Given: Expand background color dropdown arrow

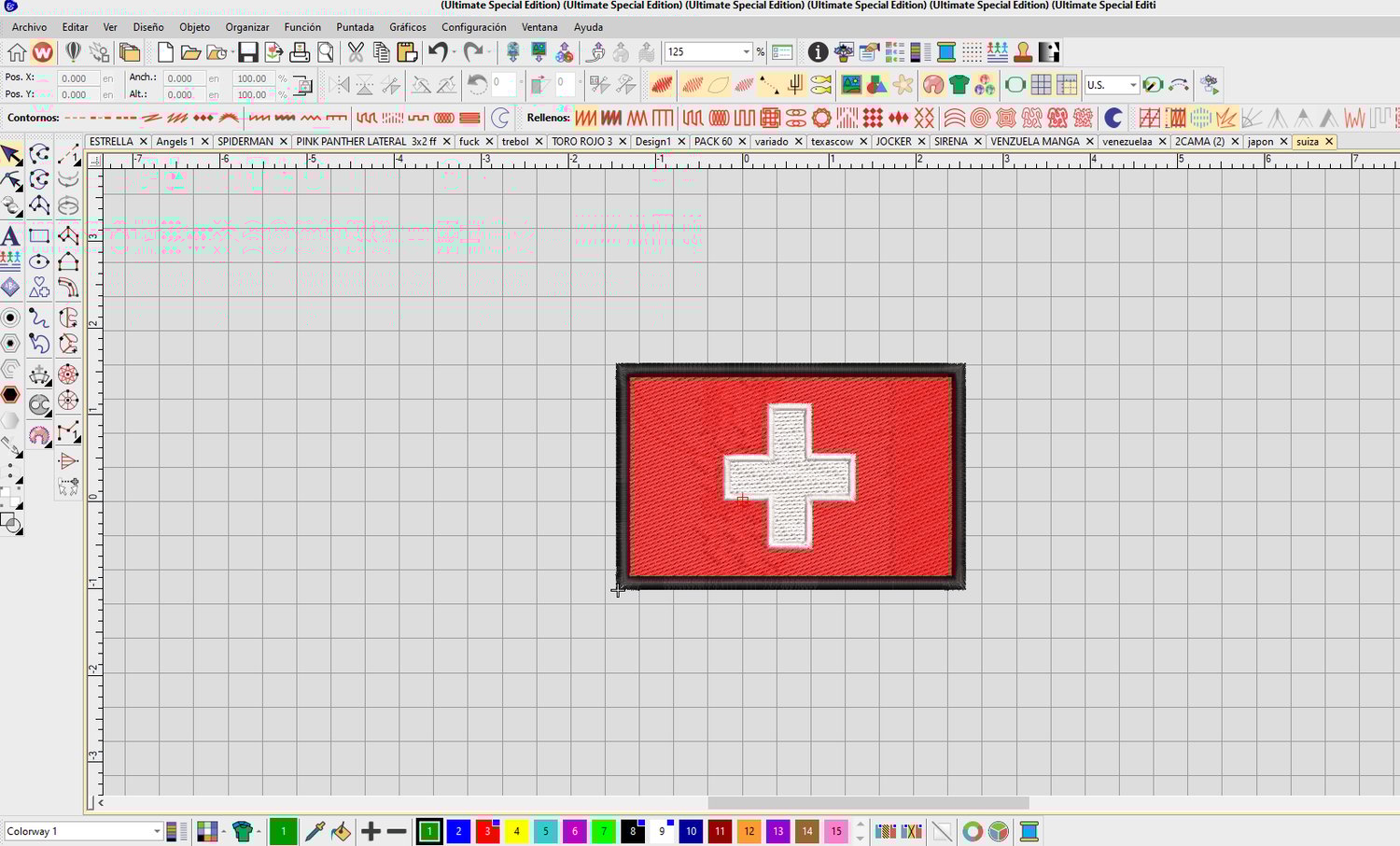Looking at the screenshot, I should pos(223,831).
